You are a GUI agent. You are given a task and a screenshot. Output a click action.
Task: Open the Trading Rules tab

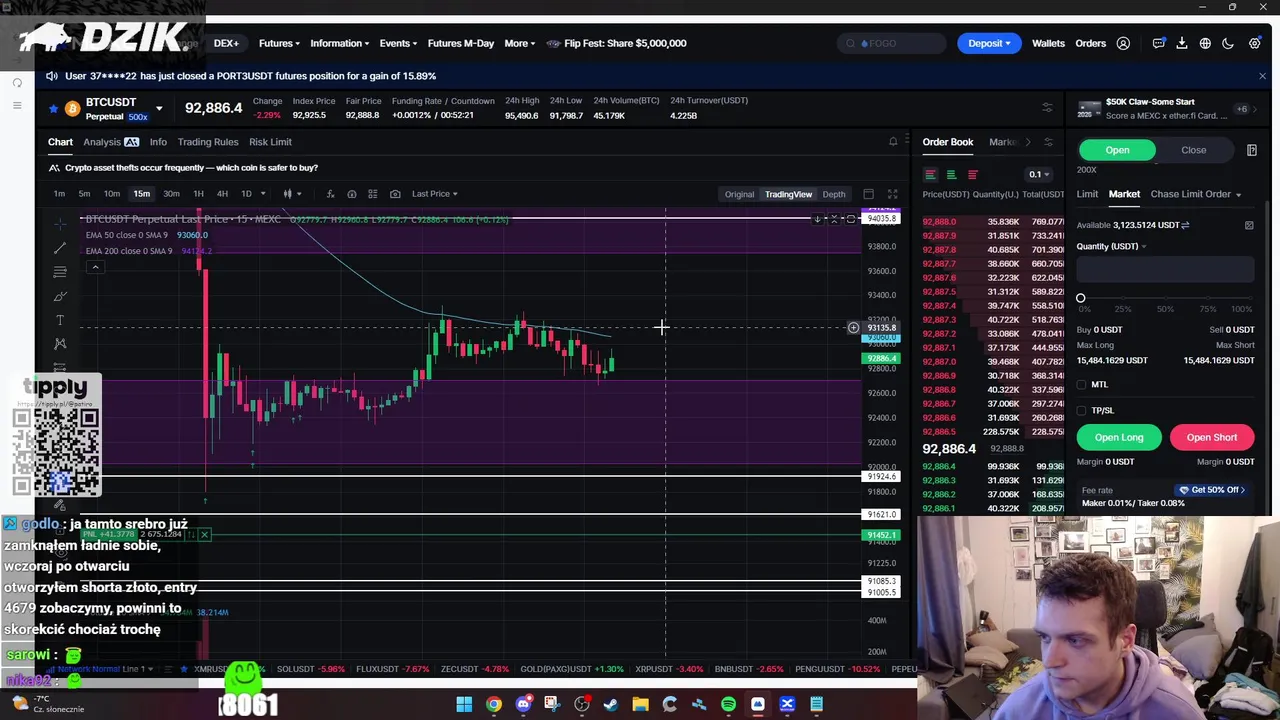point(207,142)
